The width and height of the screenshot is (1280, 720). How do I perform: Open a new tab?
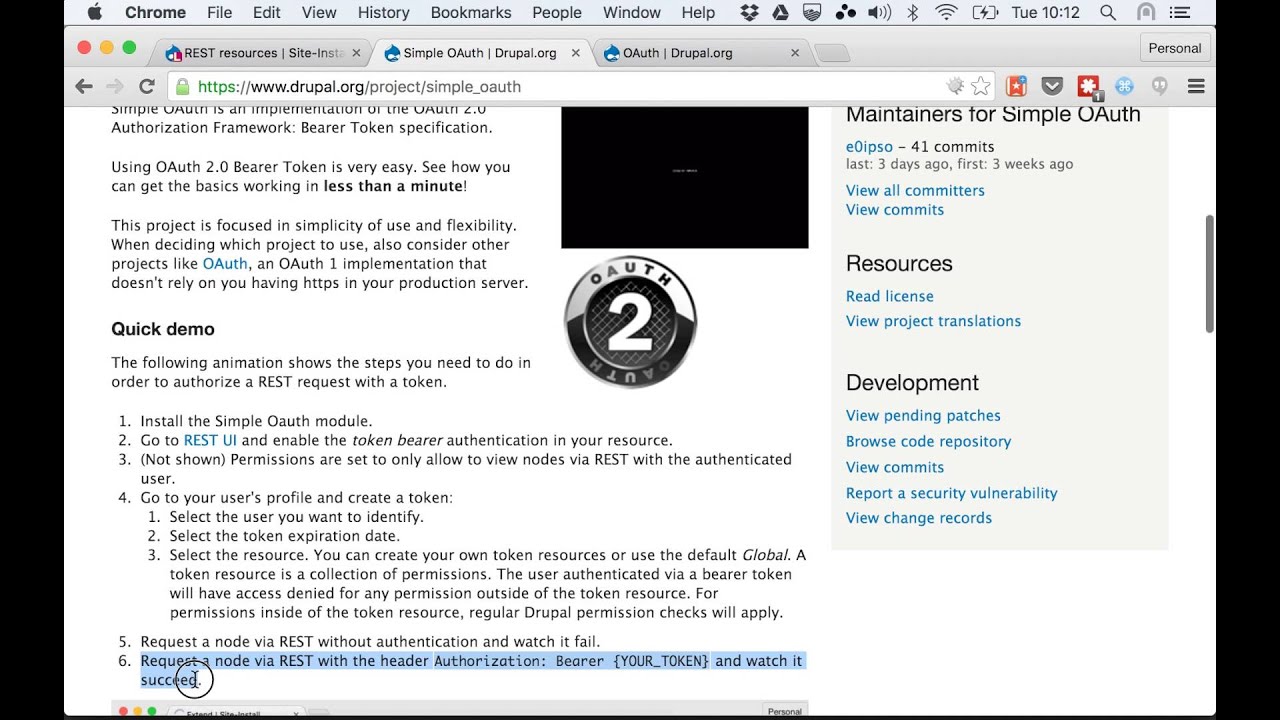(x=831, y=53)
